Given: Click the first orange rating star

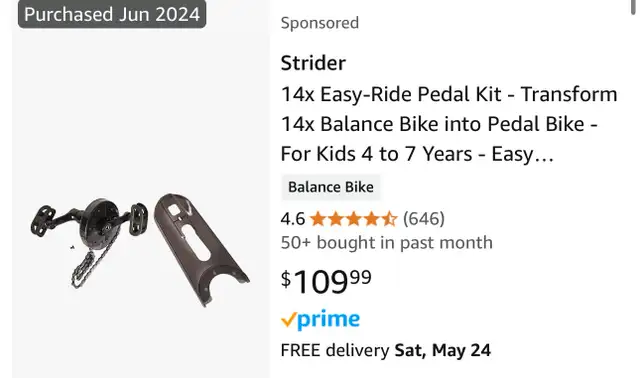Looking at the screenshot, I should point(318,219).
